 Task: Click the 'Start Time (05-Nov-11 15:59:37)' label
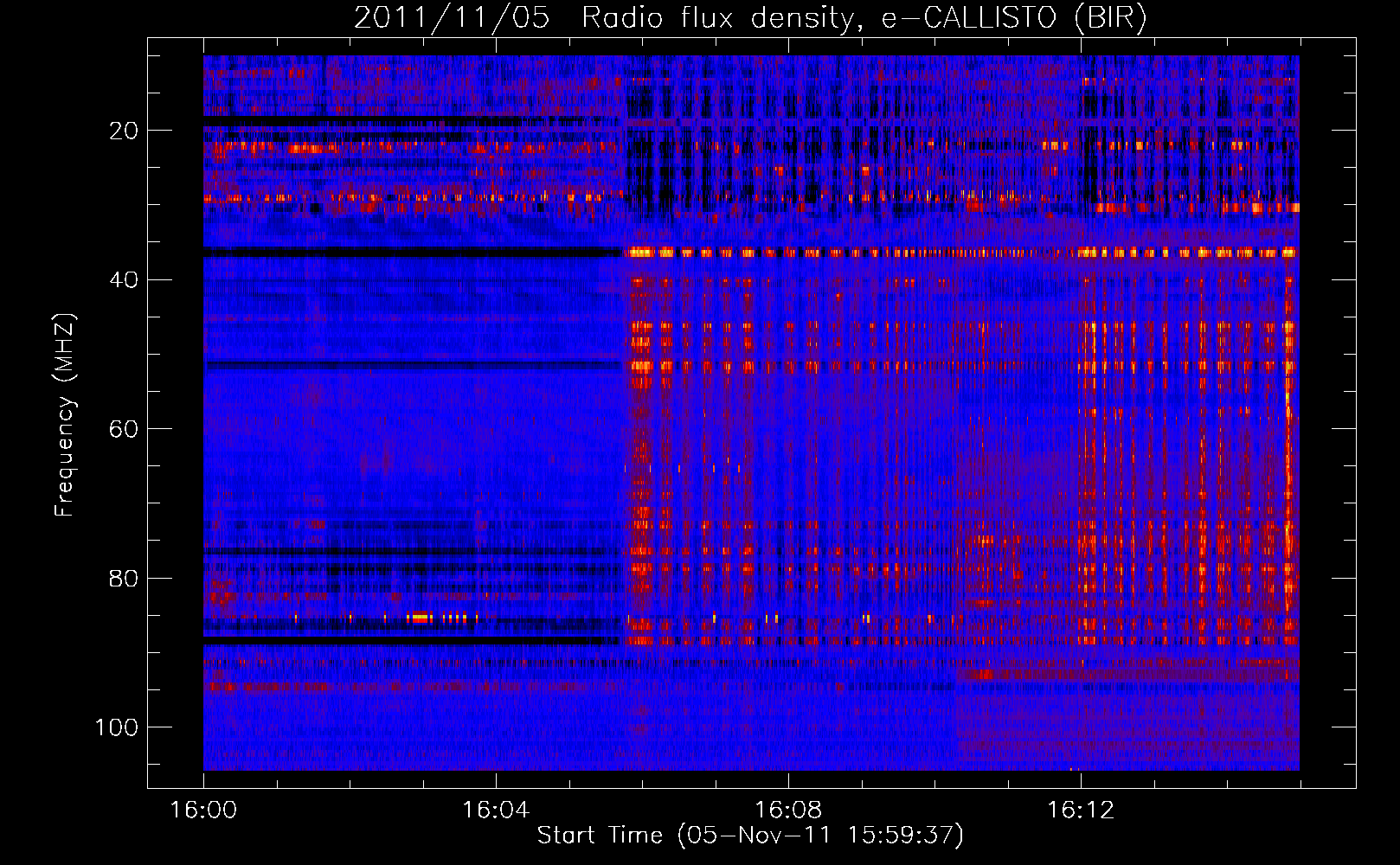point(750,836)
